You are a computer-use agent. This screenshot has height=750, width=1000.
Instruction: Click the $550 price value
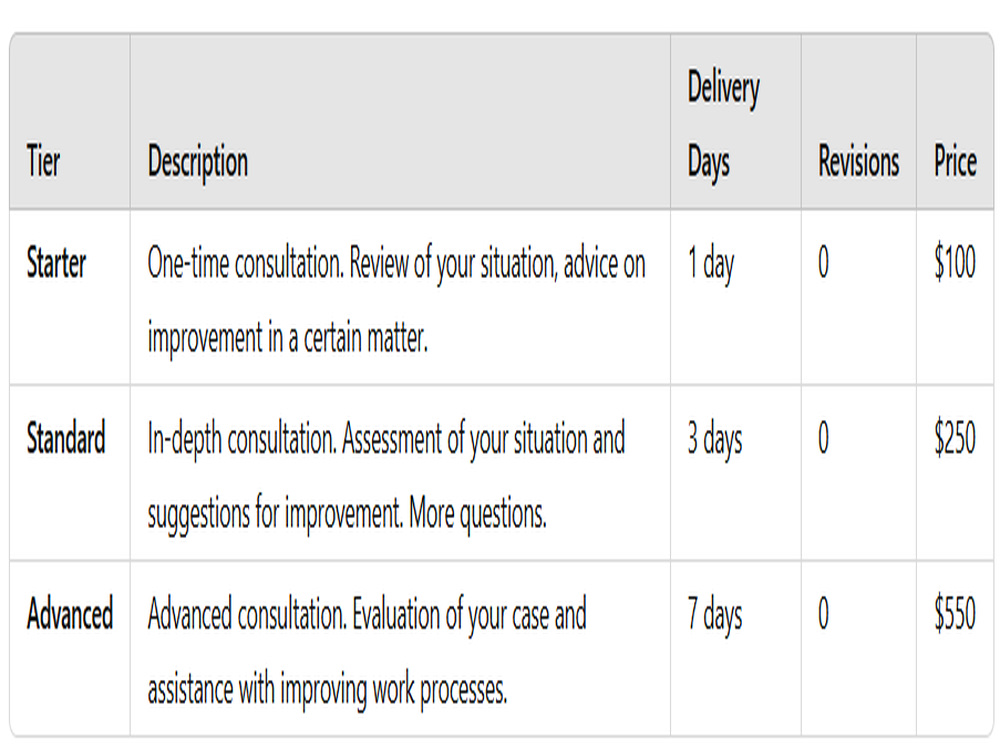pos(955,613)
